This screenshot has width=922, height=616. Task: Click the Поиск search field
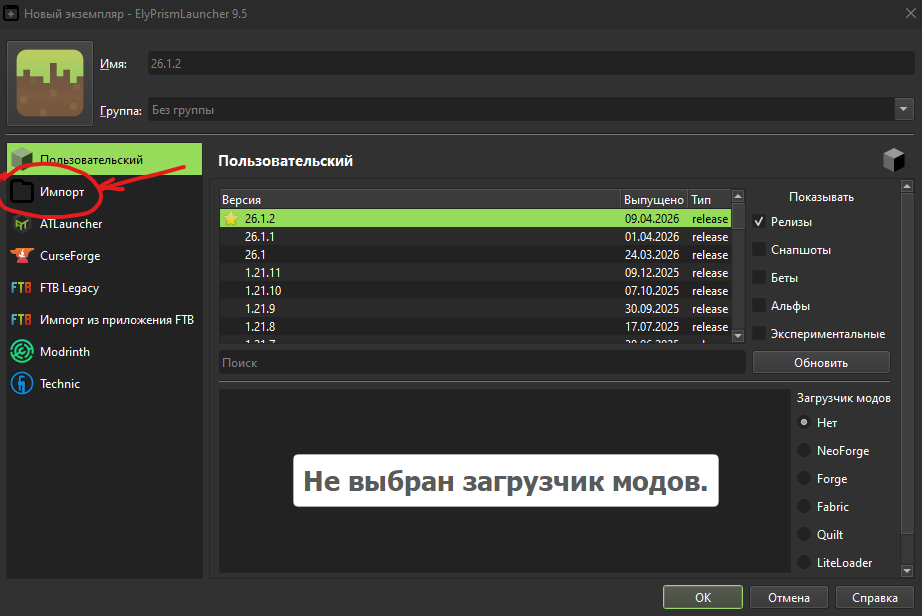[x=482, y=363]
